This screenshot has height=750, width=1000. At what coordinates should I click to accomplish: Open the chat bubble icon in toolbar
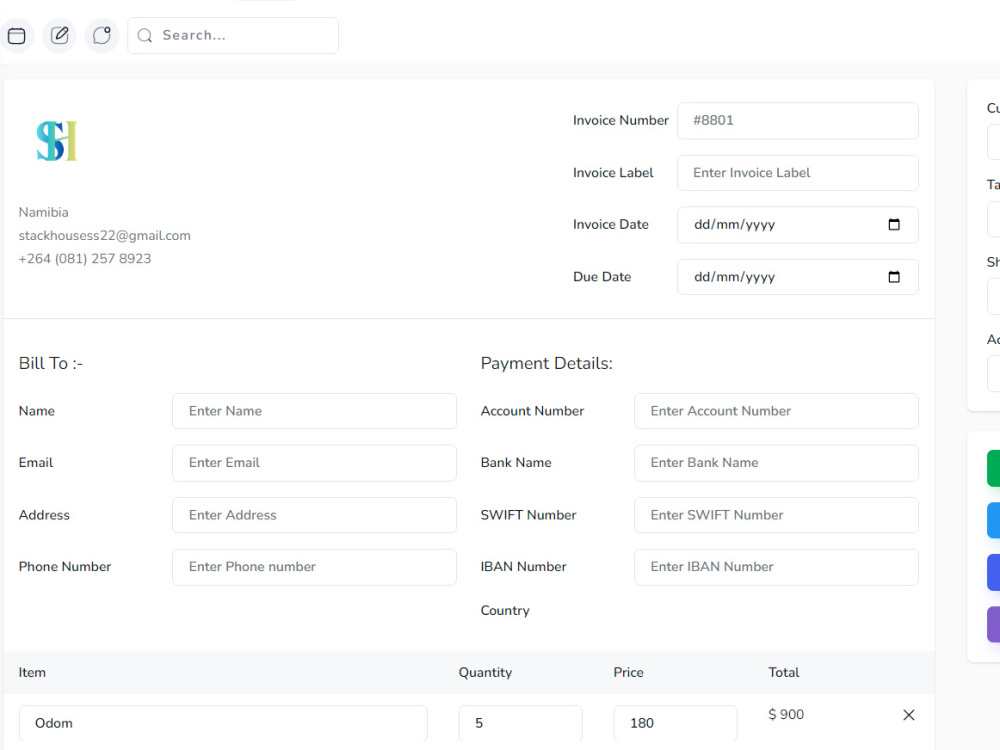(102, 35)
